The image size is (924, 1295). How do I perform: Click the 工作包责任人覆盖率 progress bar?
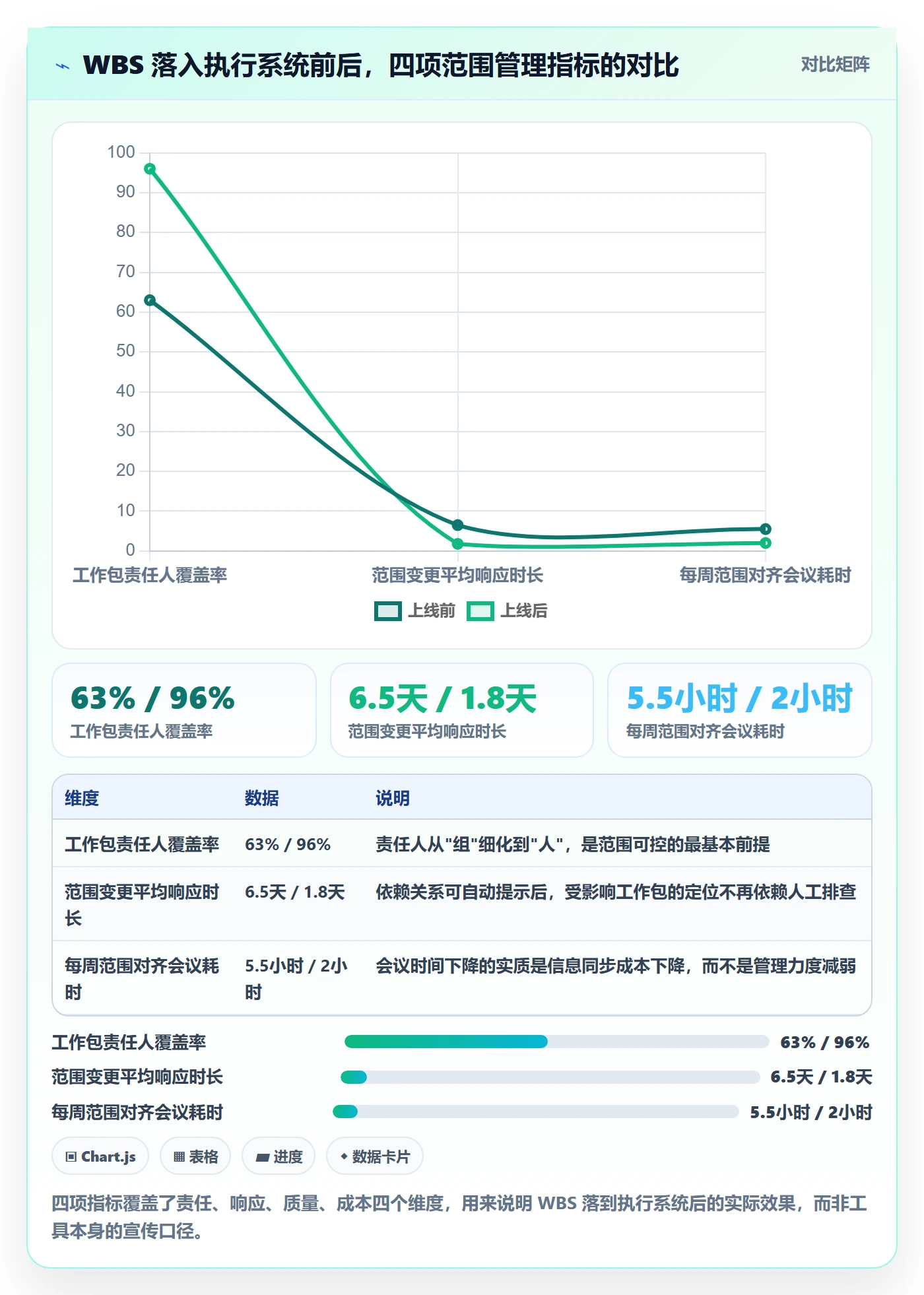click(556, 1042)
